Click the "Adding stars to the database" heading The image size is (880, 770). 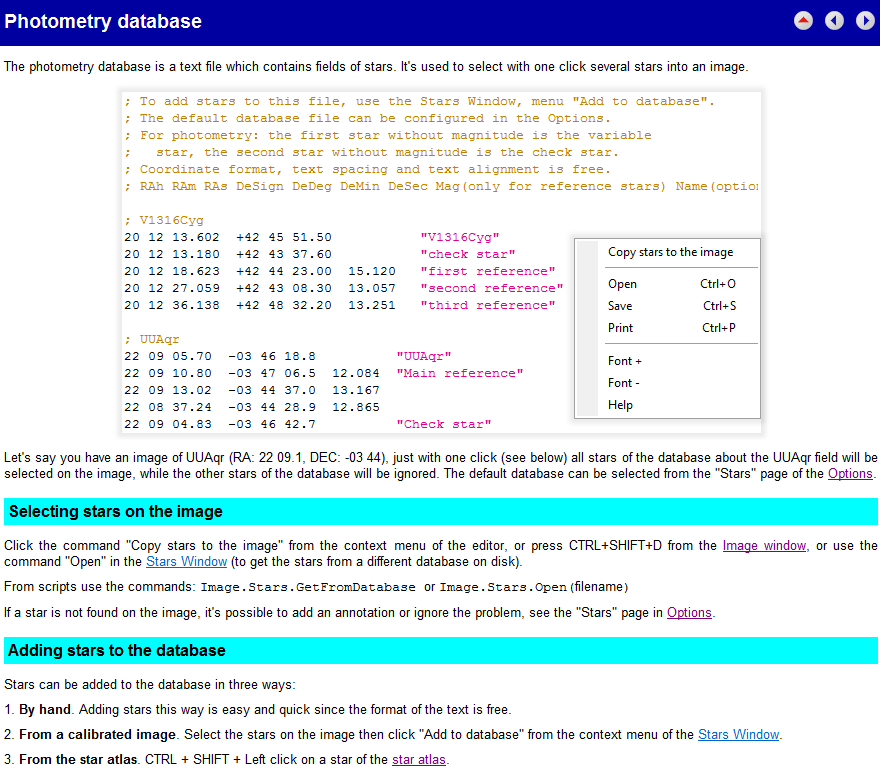point(117,650)
